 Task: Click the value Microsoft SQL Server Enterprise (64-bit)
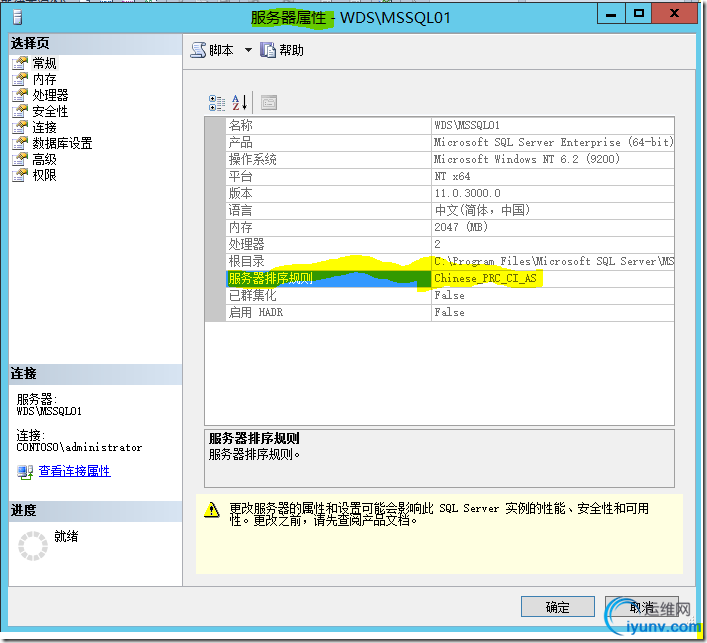tap(554, 142)
